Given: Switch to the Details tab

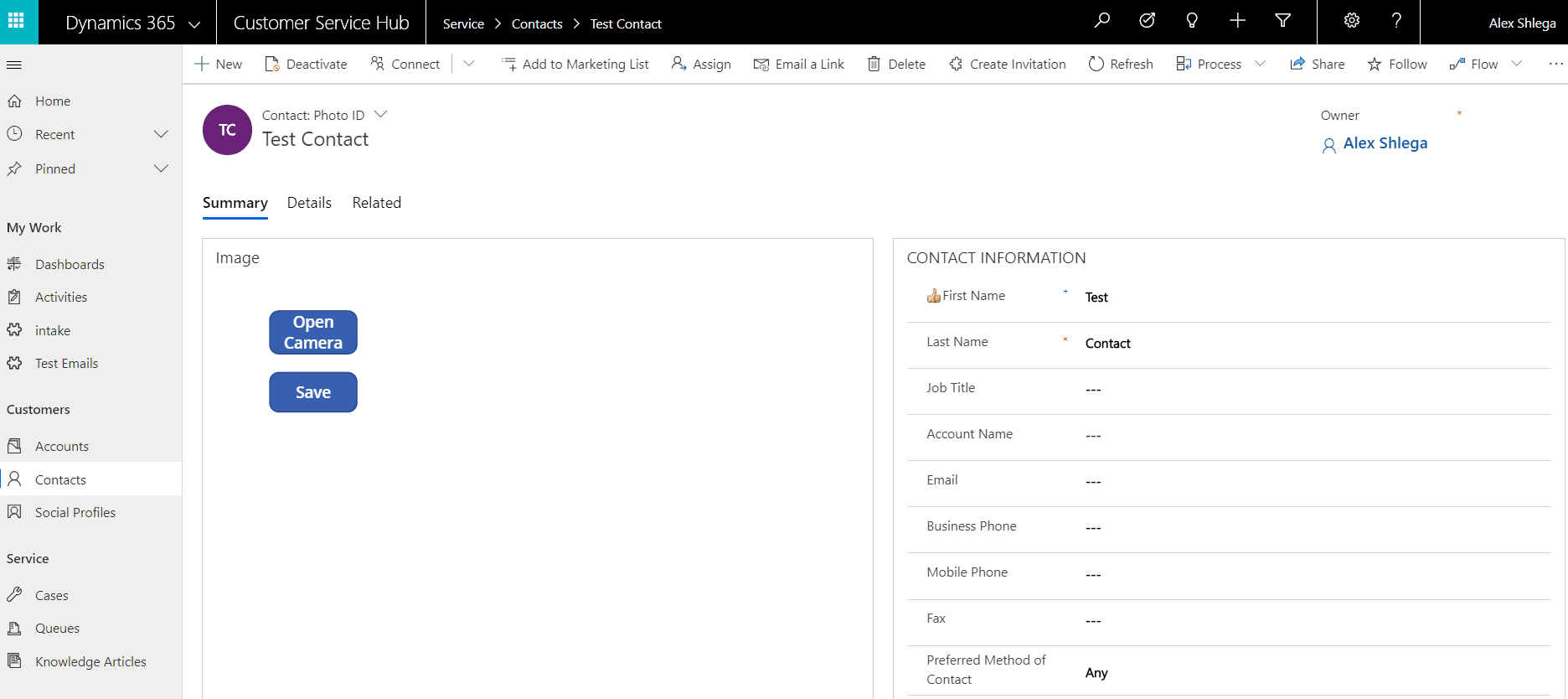Looking at the screenshot, I should pyautogui.click(x=309, y=203).
